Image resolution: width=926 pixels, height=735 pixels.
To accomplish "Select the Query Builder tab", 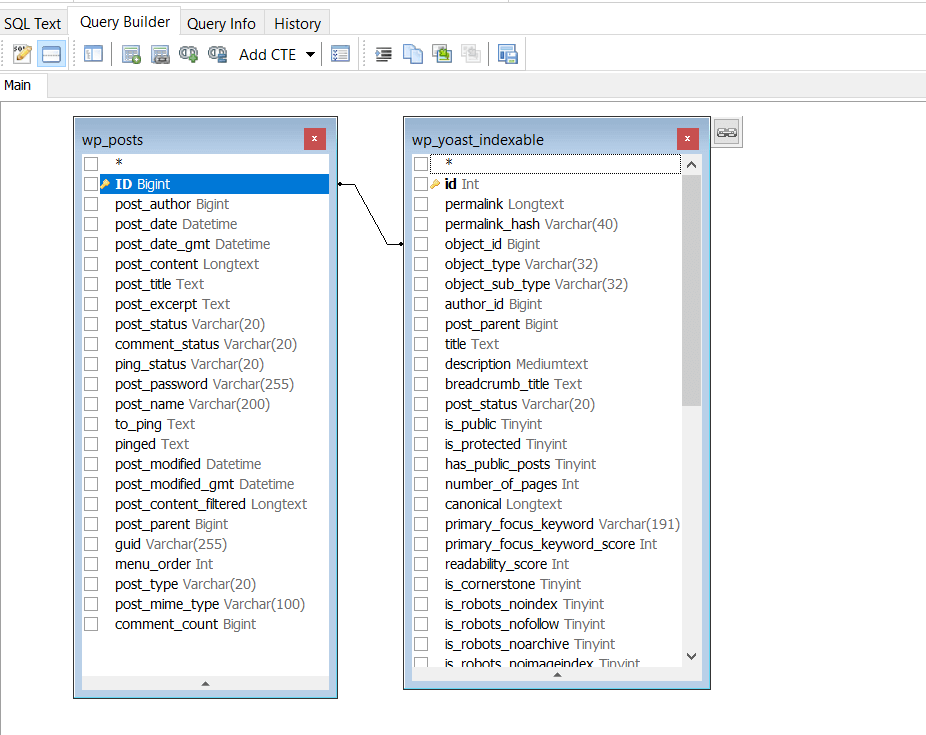I will [x=125, y=22].
